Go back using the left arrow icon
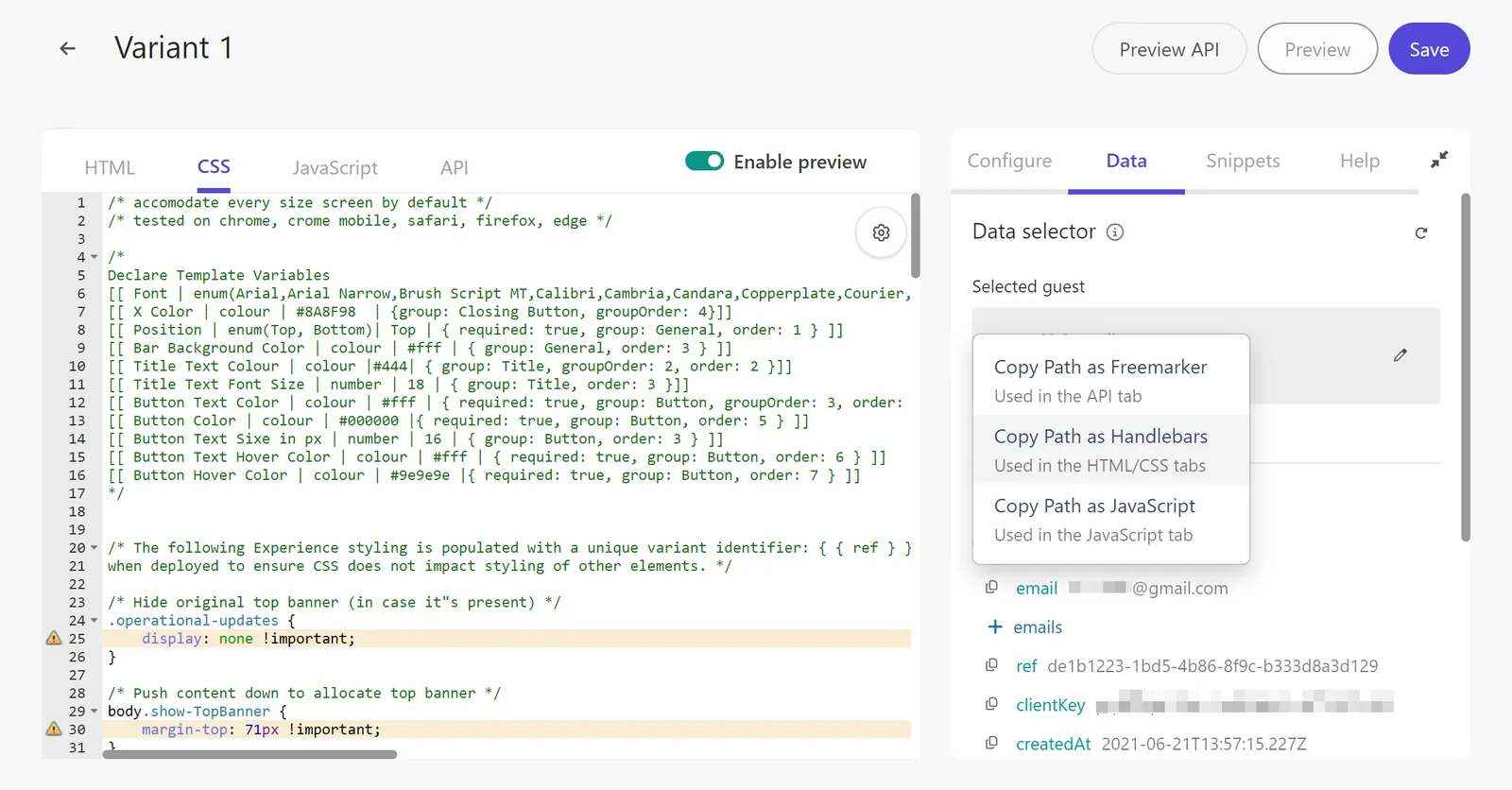Viewport: 1512px width, 790px height. (67, 48)
